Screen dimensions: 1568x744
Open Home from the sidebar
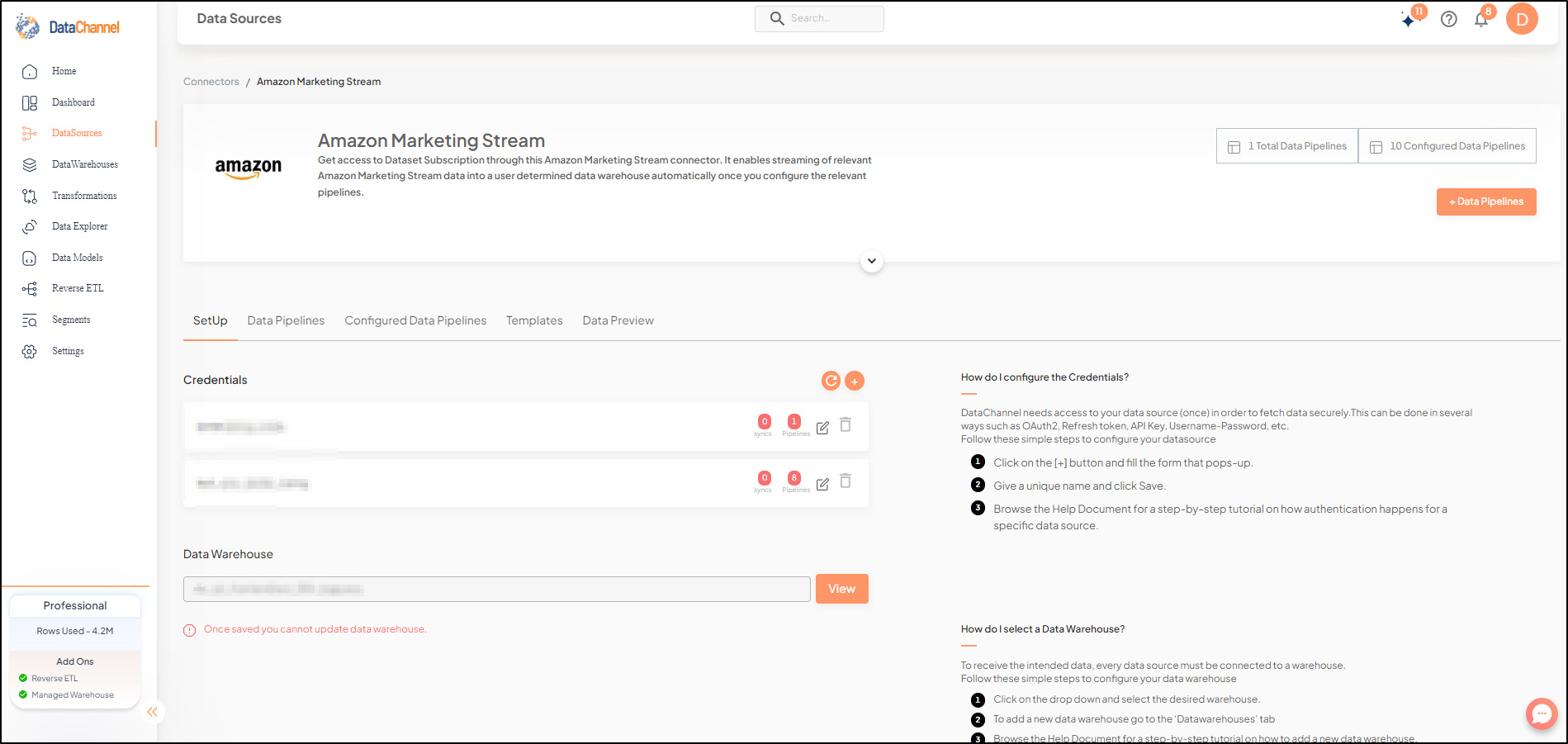click(64, 71)
